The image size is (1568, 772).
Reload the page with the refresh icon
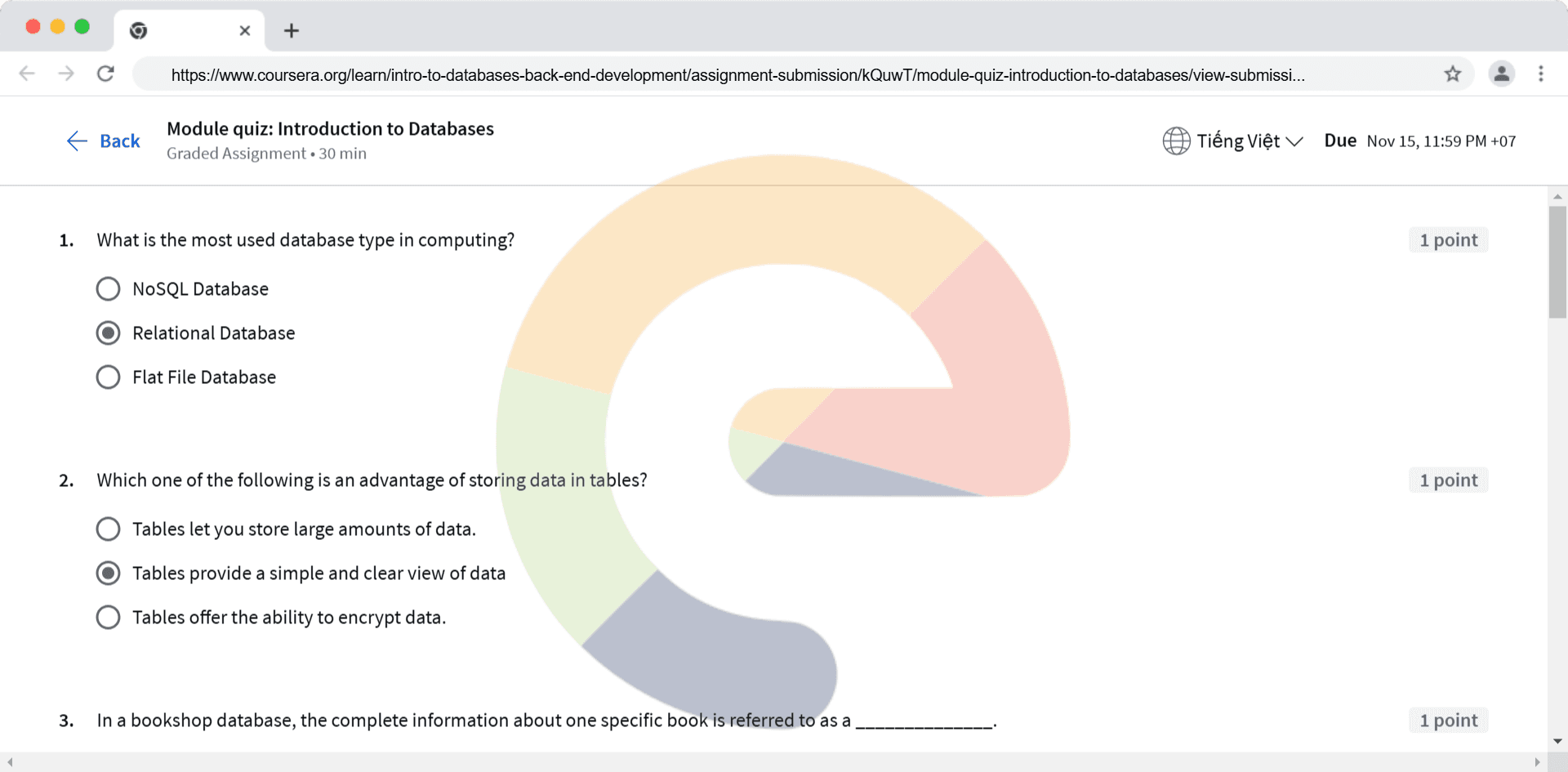tap(105, 74)
